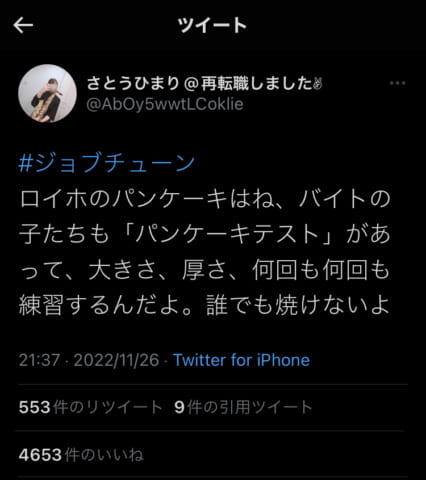Image resolution: width=426 pixels, height=480 pixels.
Task: Click the tweet text starting with ロイホのパンケーキ
Action: click(204, 252)
